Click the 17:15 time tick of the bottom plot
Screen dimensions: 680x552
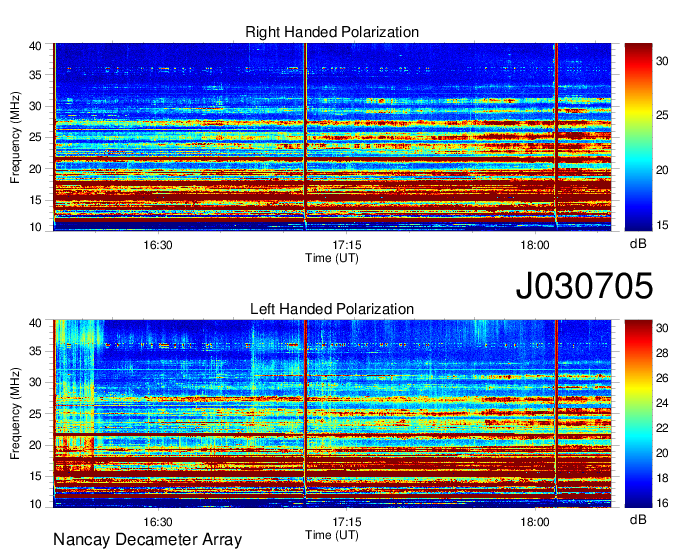pyautogui.click(x=347, y=522)
